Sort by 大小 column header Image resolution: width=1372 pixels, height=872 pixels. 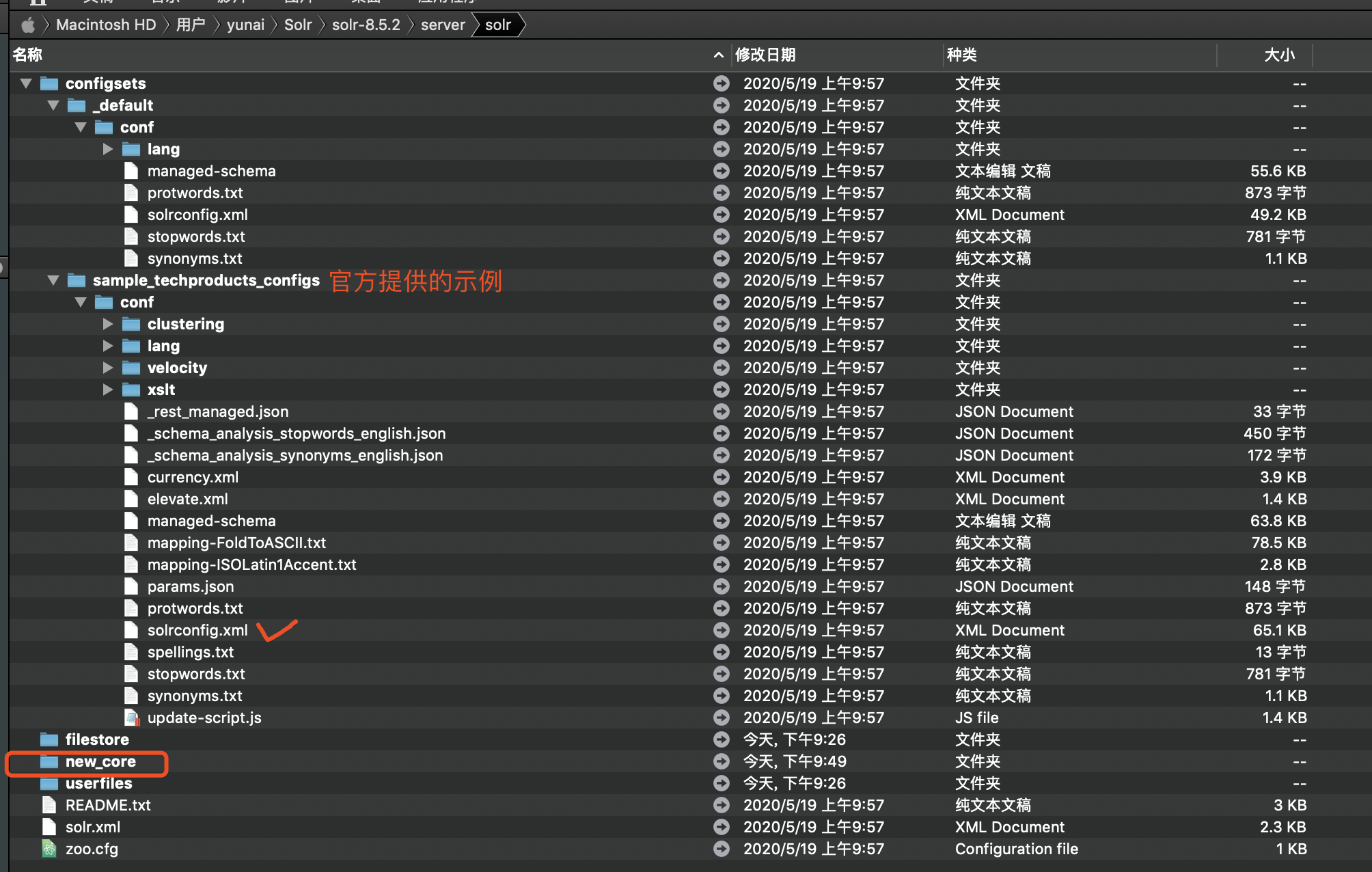pyautogui.click(x=1279, y=55)
